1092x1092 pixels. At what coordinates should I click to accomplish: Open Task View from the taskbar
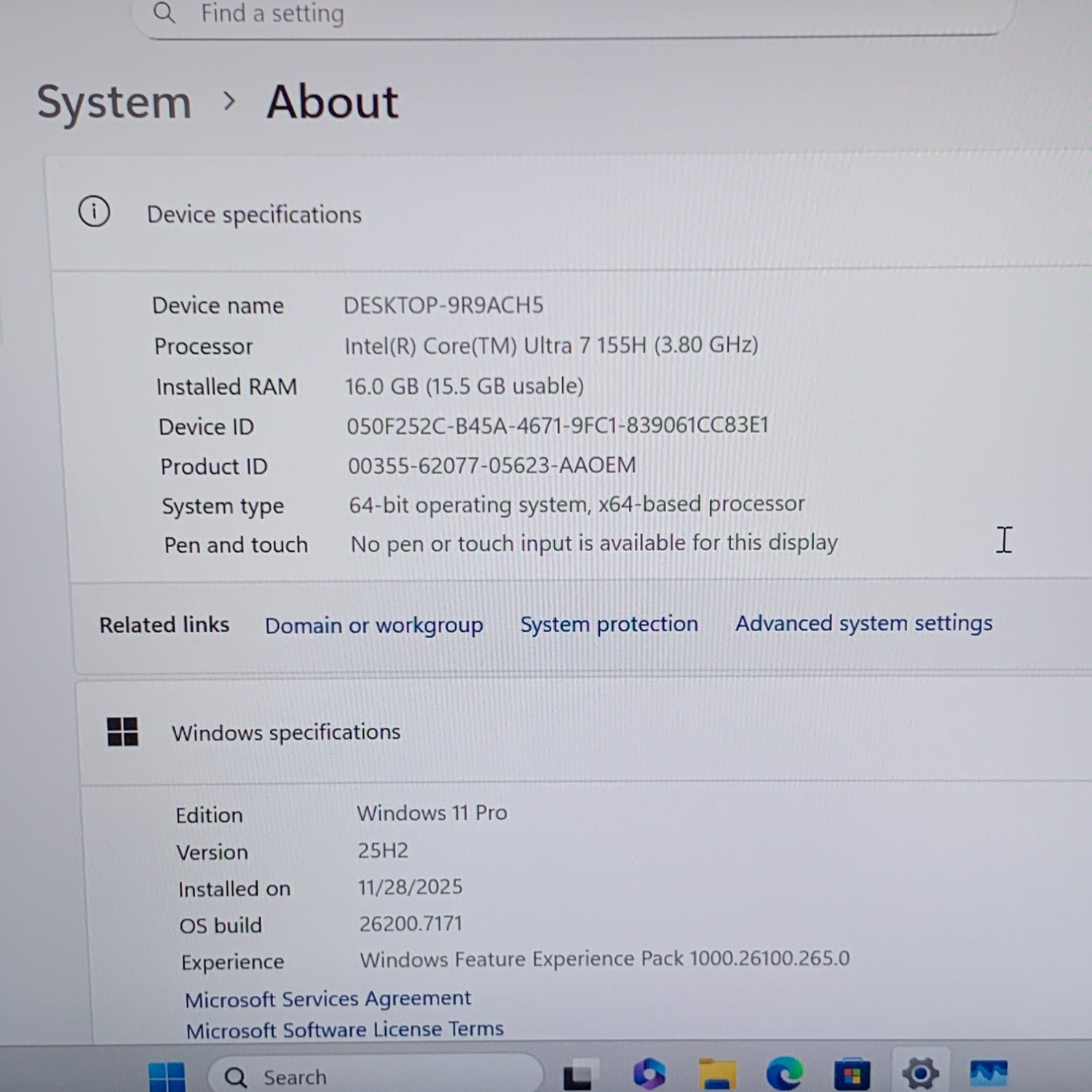point(578,1075)
